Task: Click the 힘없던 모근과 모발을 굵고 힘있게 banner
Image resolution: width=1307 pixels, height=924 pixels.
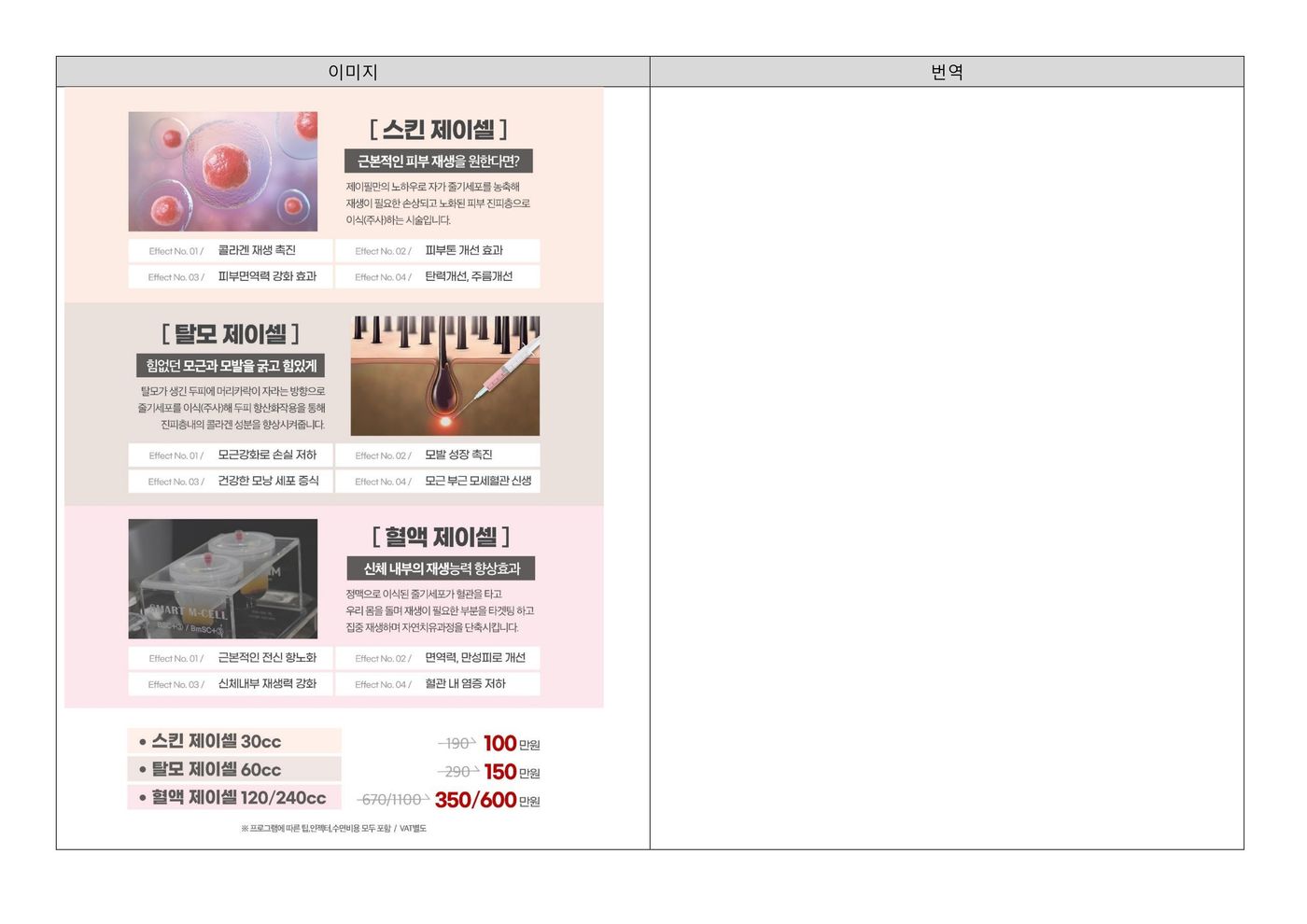Action: (231, 366)
